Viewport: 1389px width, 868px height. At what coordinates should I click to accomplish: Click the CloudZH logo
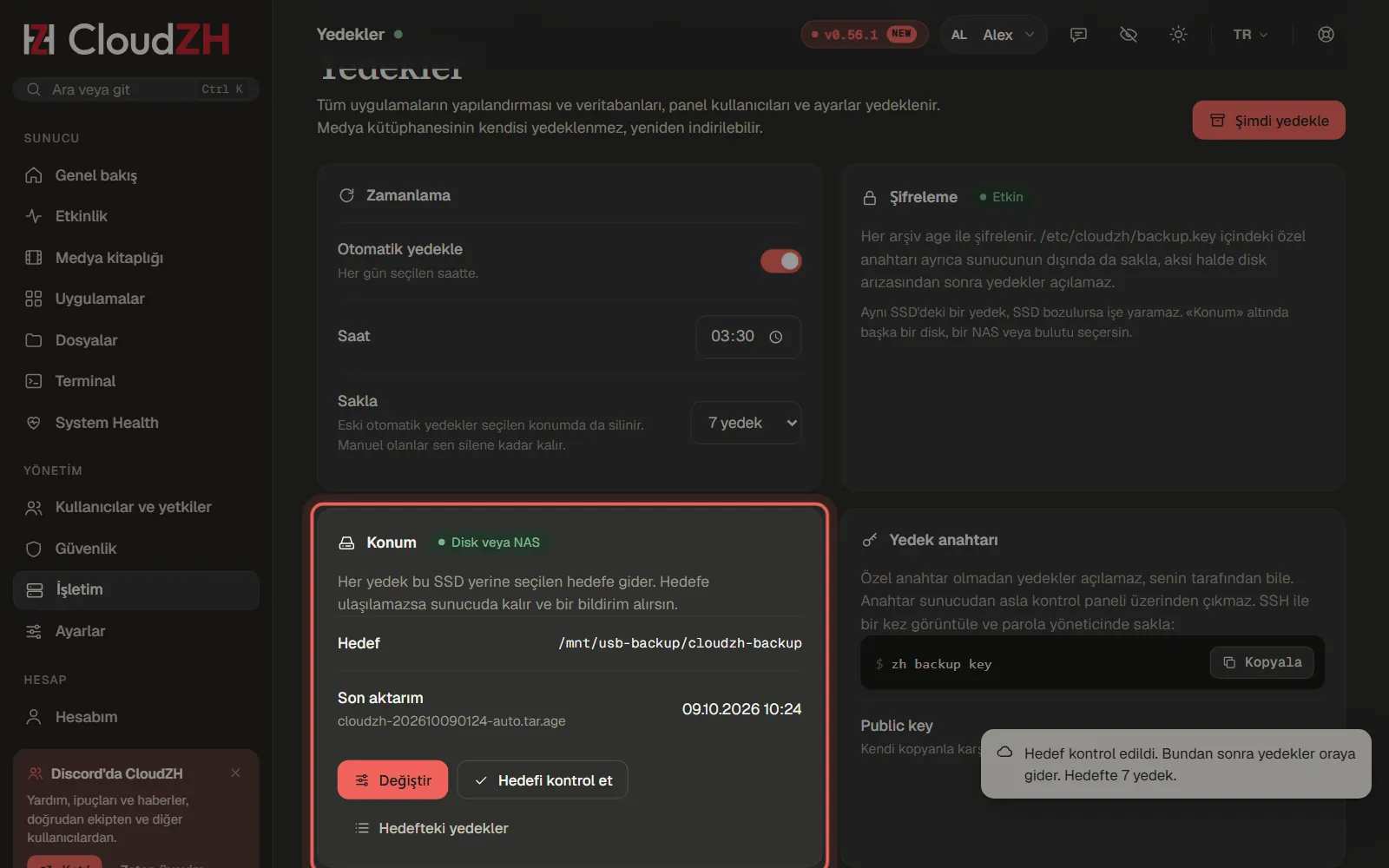pos(127,39)
